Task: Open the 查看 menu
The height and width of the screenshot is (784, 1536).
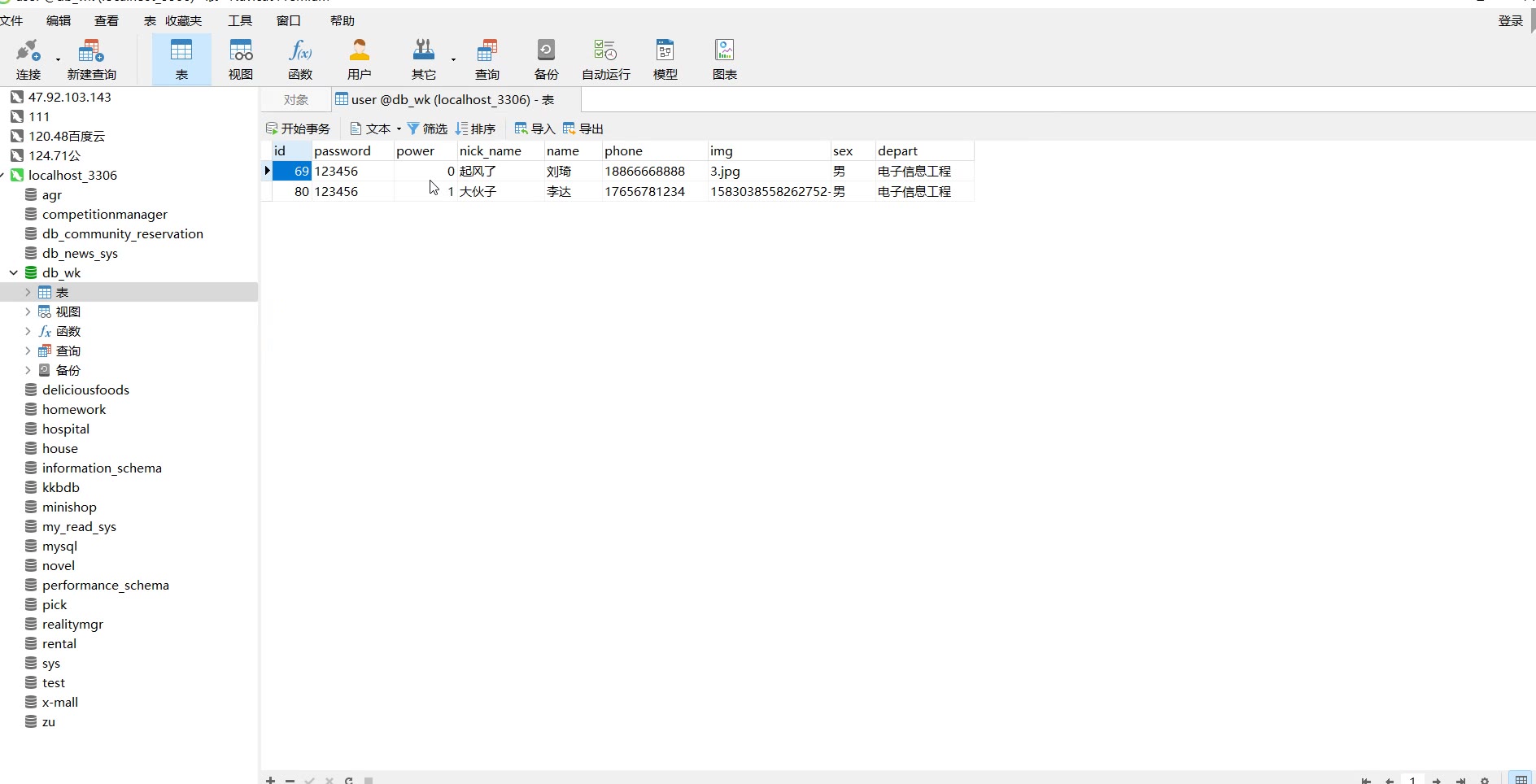Action: [x=107, y=20]
